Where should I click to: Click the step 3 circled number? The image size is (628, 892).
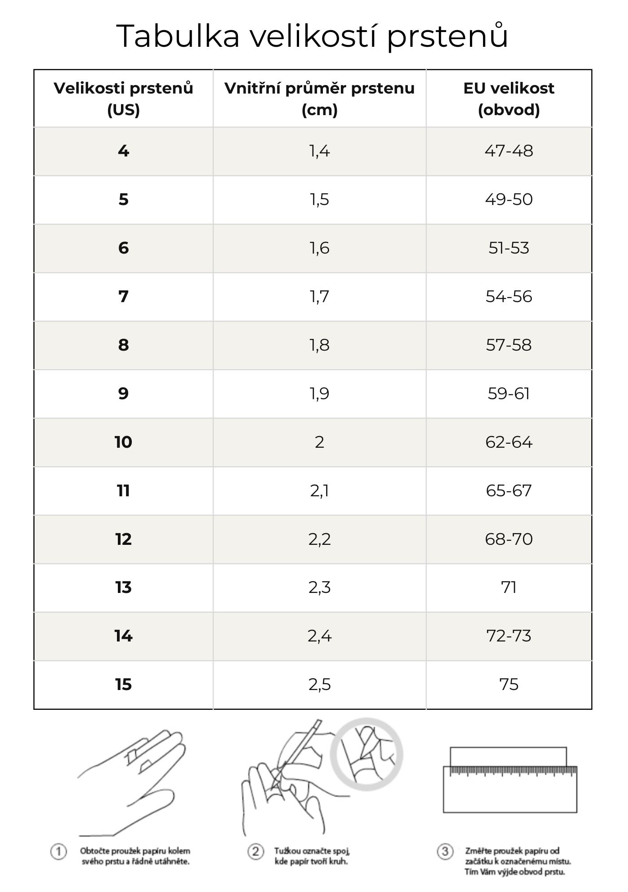coord(445,851)
